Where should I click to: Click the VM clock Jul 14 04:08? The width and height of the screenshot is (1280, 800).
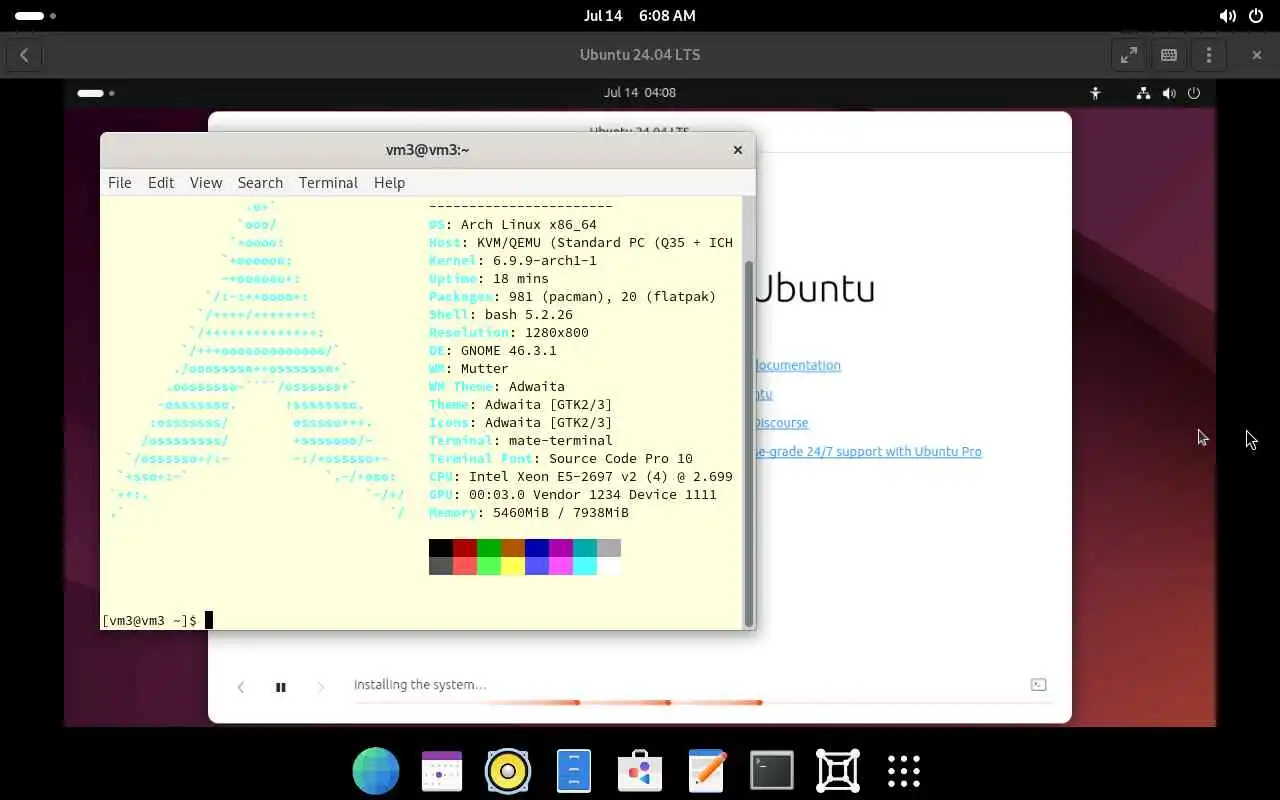click(x=640, y=93)
